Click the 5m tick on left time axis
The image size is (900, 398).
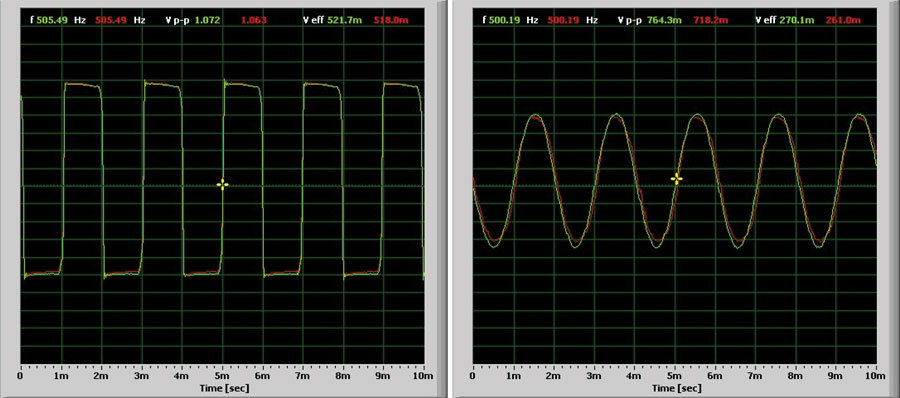click(x=223, y=376)
